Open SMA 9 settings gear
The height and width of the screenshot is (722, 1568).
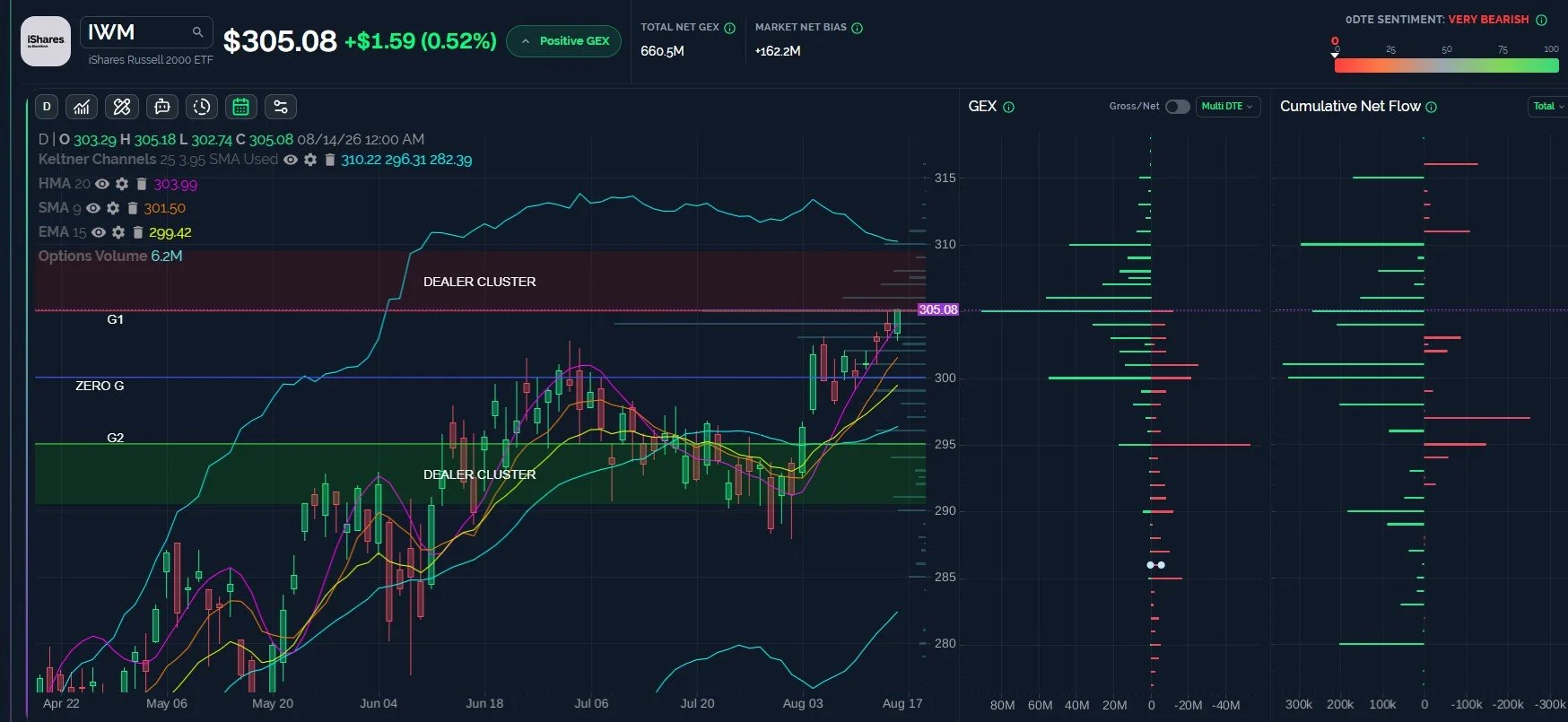click(x=113, y=208)
